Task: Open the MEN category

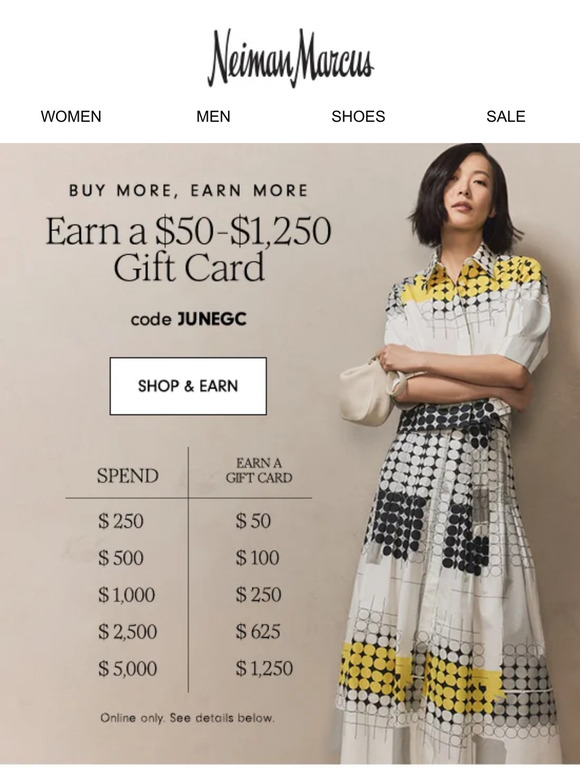Action: [213, 116]
